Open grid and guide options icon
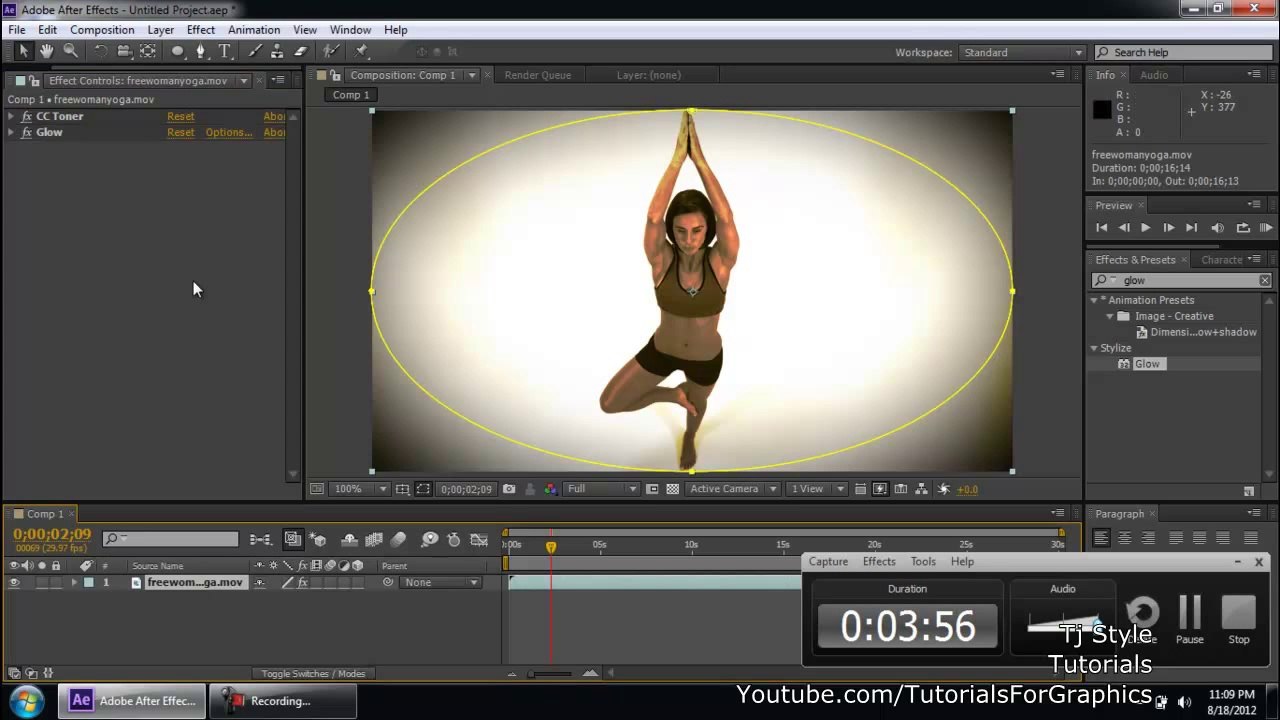 (x=402, y=489)
